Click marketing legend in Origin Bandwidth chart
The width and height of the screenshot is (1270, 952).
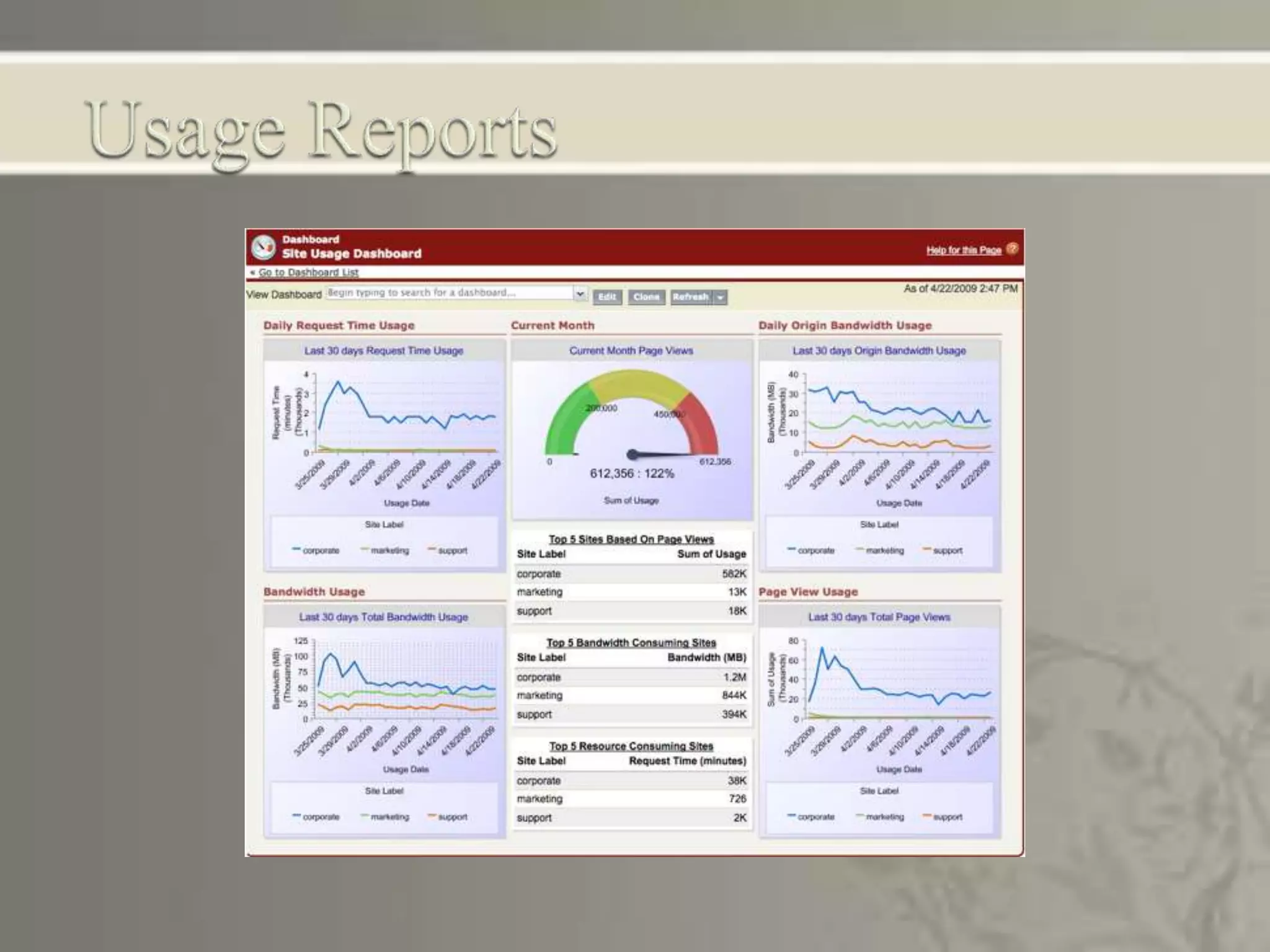(x=880, y=550)
